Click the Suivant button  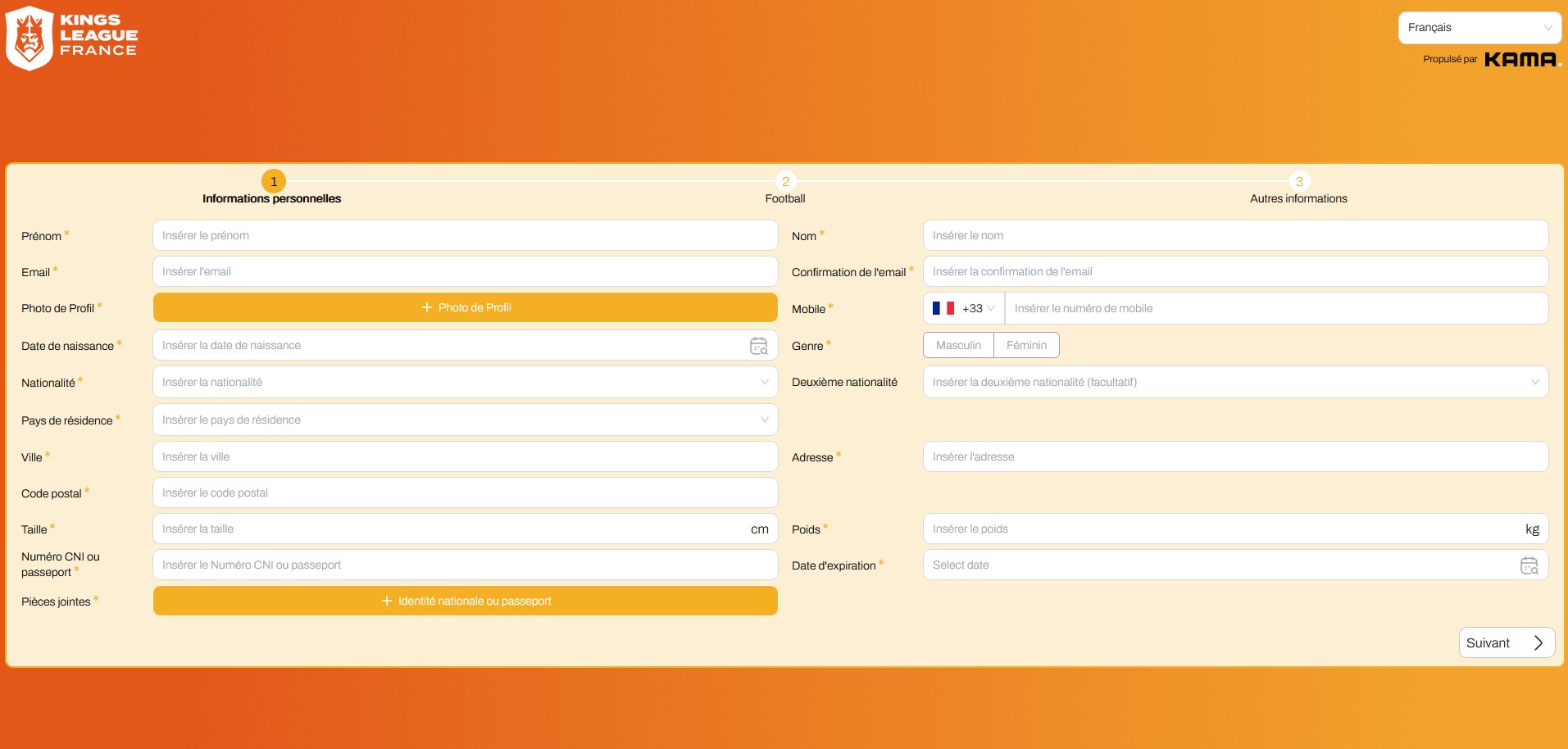coord(1506,643)
